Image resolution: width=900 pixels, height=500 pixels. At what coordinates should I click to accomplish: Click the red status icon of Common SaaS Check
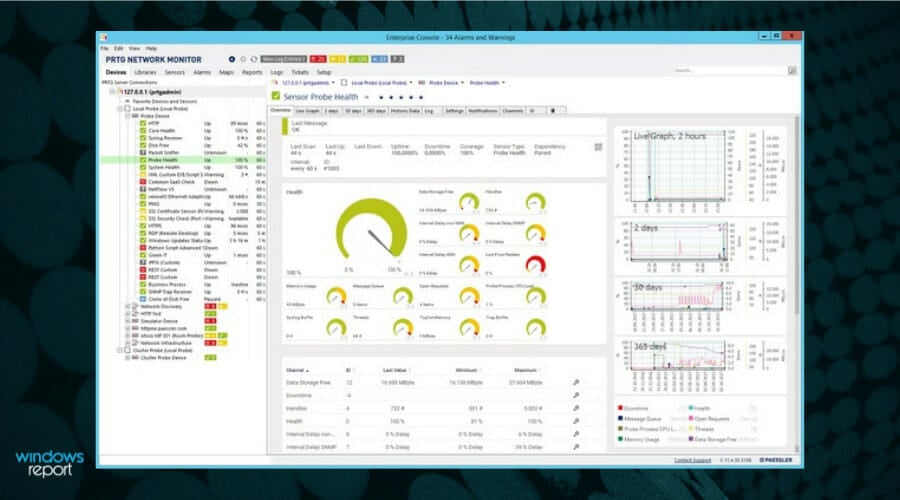pos(143,182)
